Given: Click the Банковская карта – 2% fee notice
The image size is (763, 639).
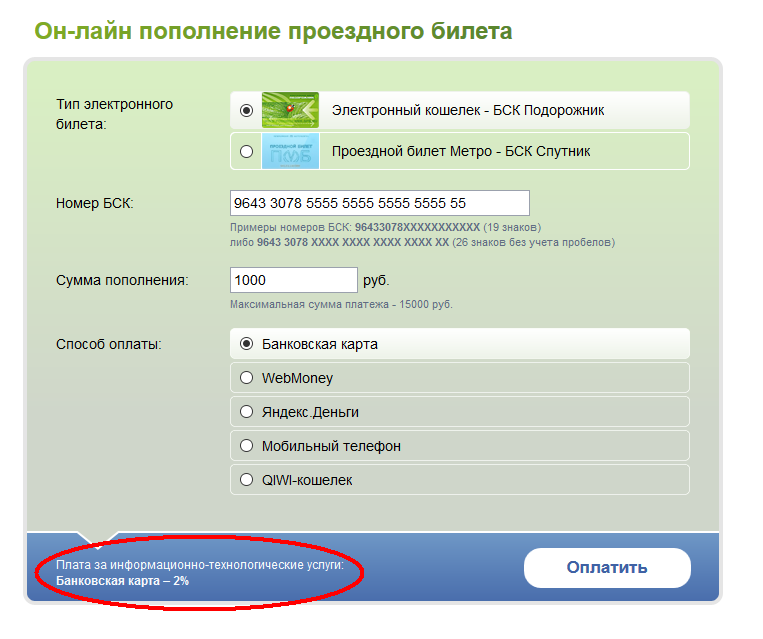Looking at the screenshot, I should 122,580.
